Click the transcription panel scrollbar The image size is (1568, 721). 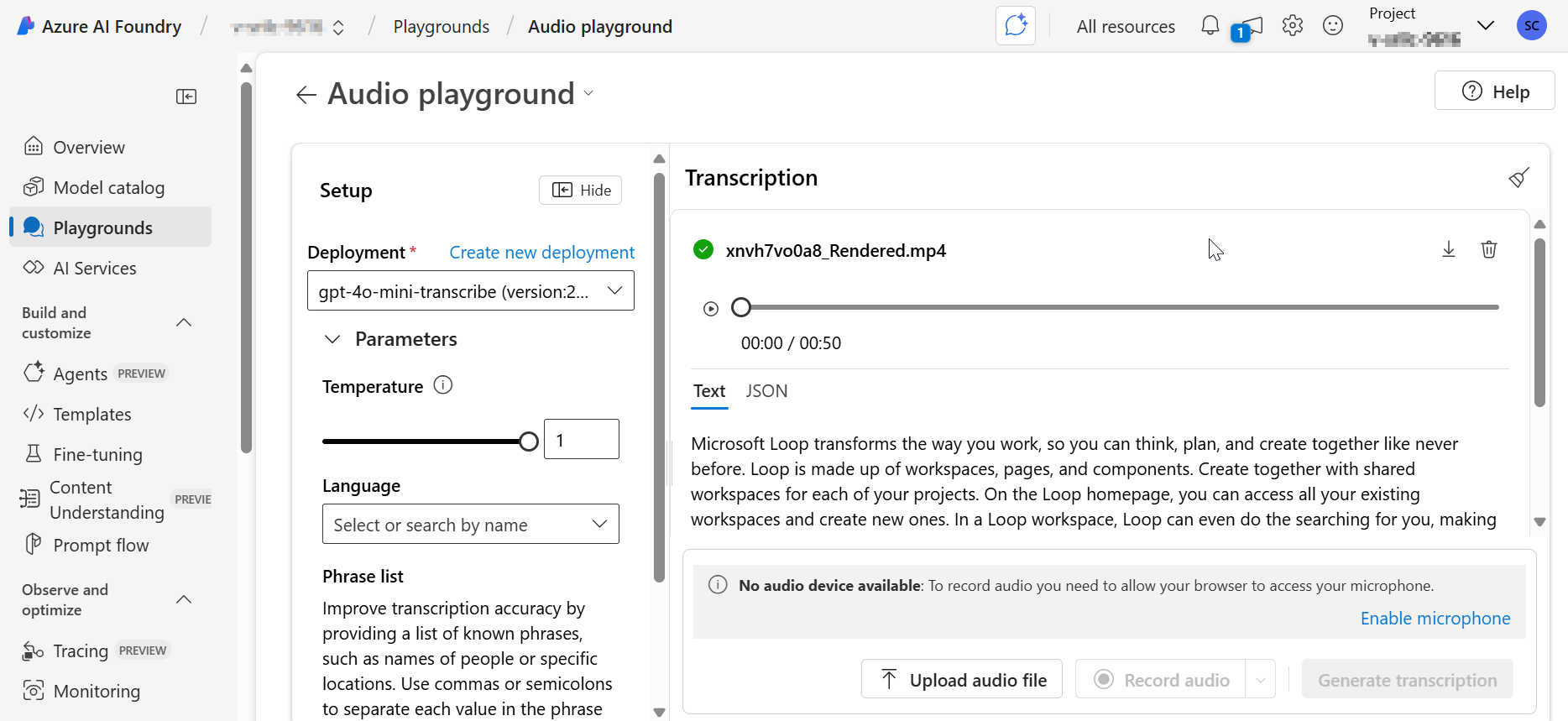(x=1539, y=322)
